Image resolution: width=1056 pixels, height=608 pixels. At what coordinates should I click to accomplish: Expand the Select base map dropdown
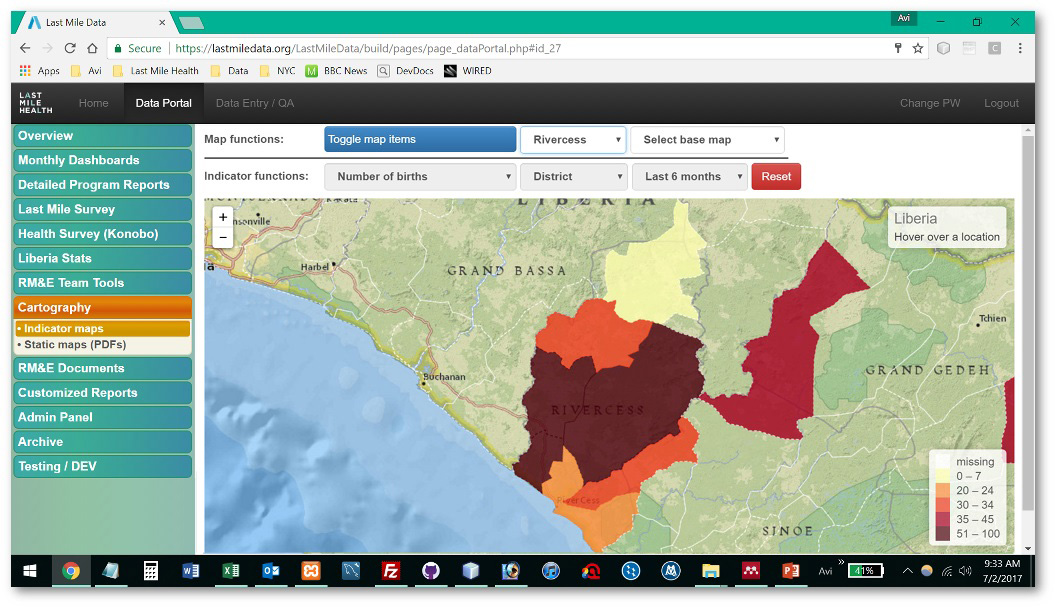click(707, 140)
